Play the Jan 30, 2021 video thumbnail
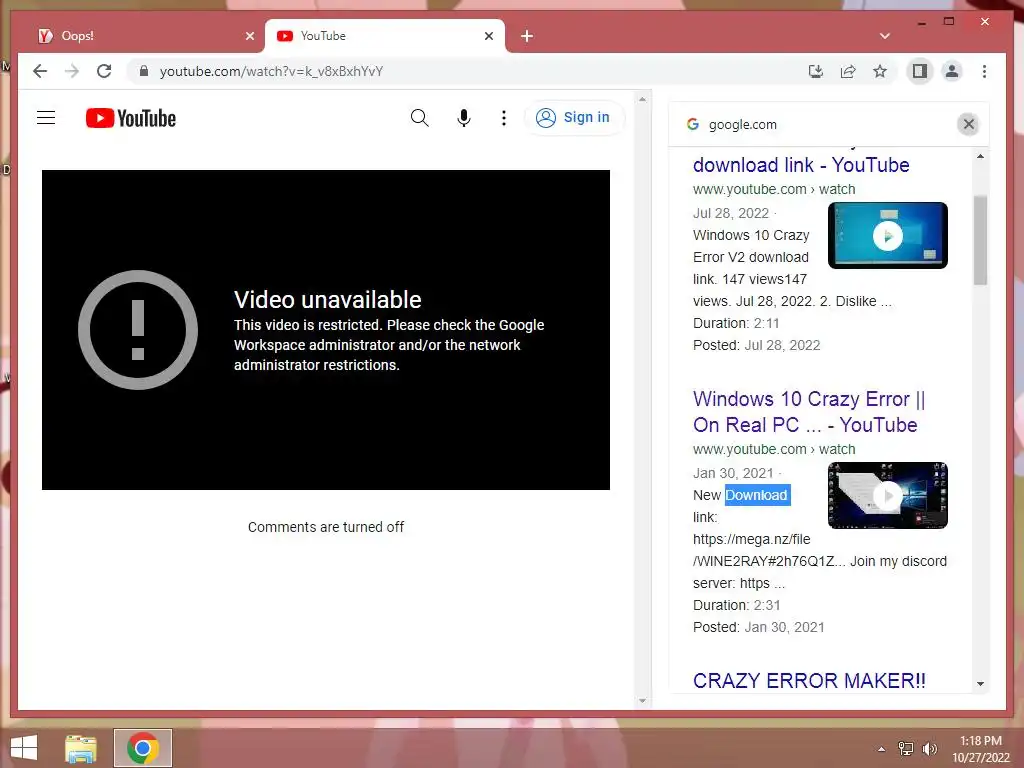This screenshot has height=768, width=1024. coord(888,496)
